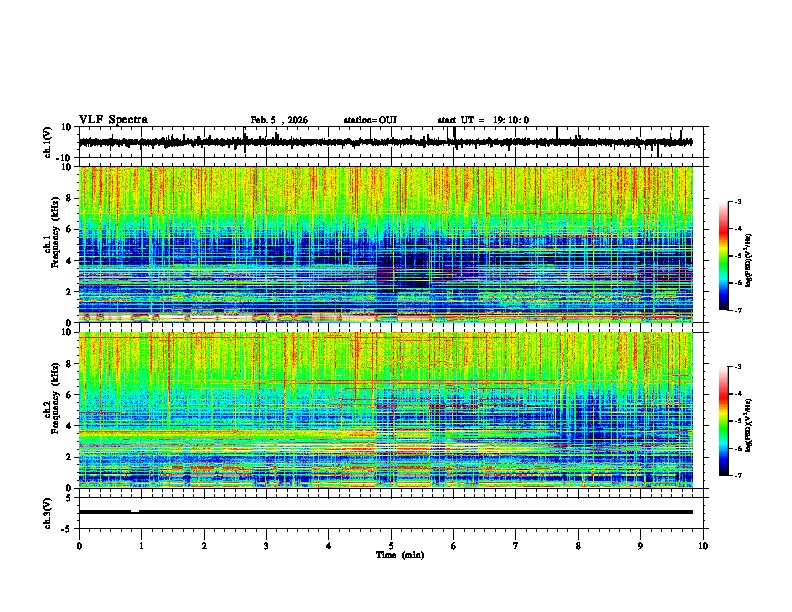The image size is (792, 612).
Task: Click the "6" kHz tick on ch.2 spectrogram
Action: pyautogui.click(x=69, y=395)
